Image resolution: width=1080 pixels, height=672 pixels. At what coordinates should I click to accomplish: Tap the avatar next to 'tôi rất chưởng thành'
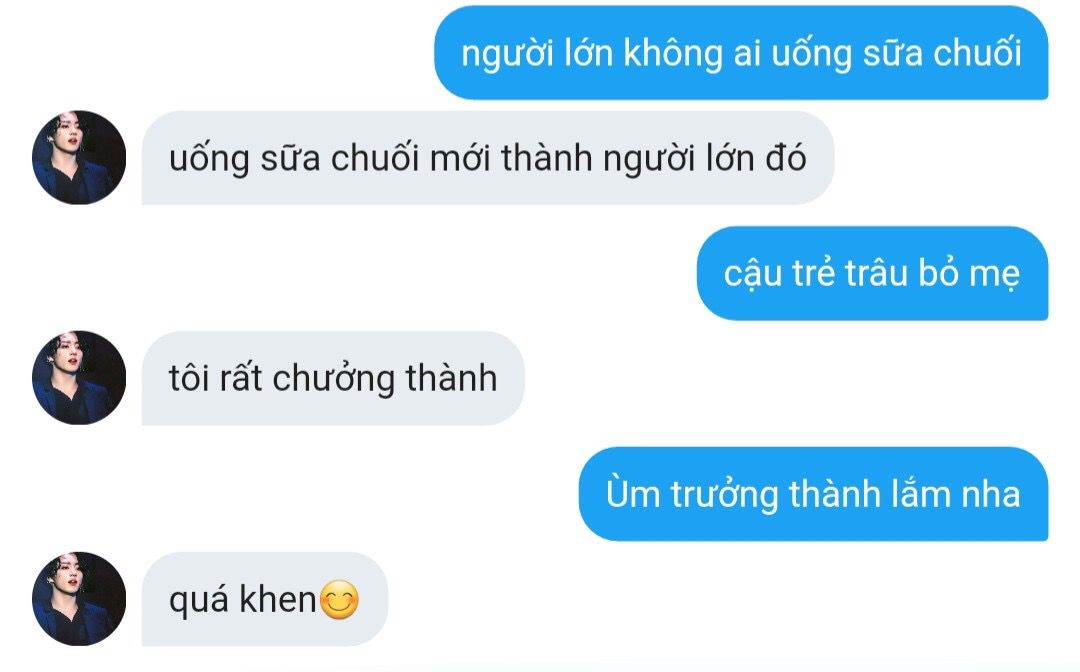(x=79, y=378)
